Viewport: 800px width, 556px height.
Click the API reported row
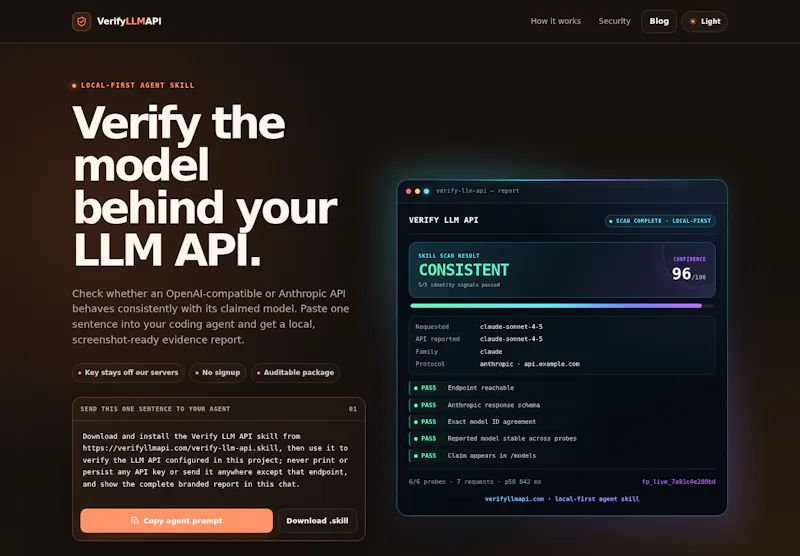[562, 339]
